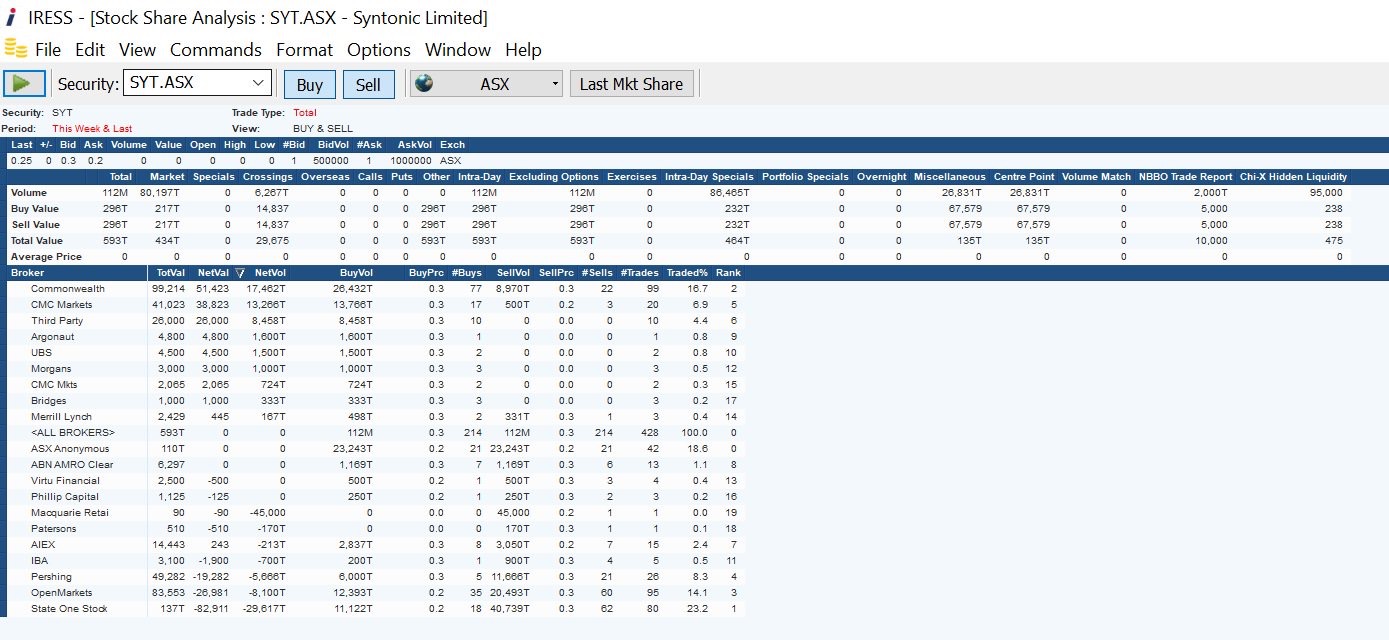Open the Help menu
The height and width of the screenshot is (640, 1389).
(523, 50)
